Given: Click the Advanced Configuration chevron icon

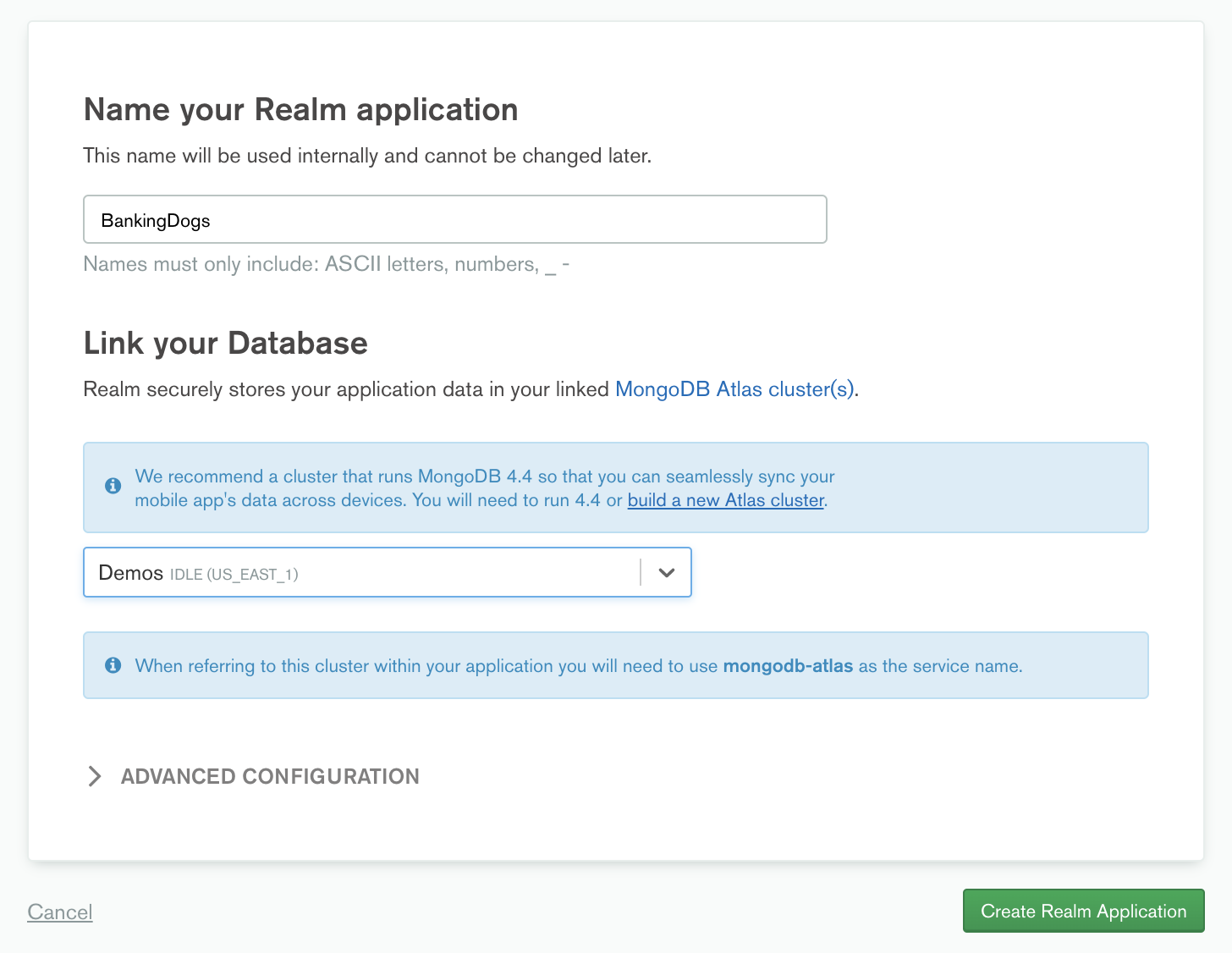Looking at the screenshot, I should click(95, 776).
